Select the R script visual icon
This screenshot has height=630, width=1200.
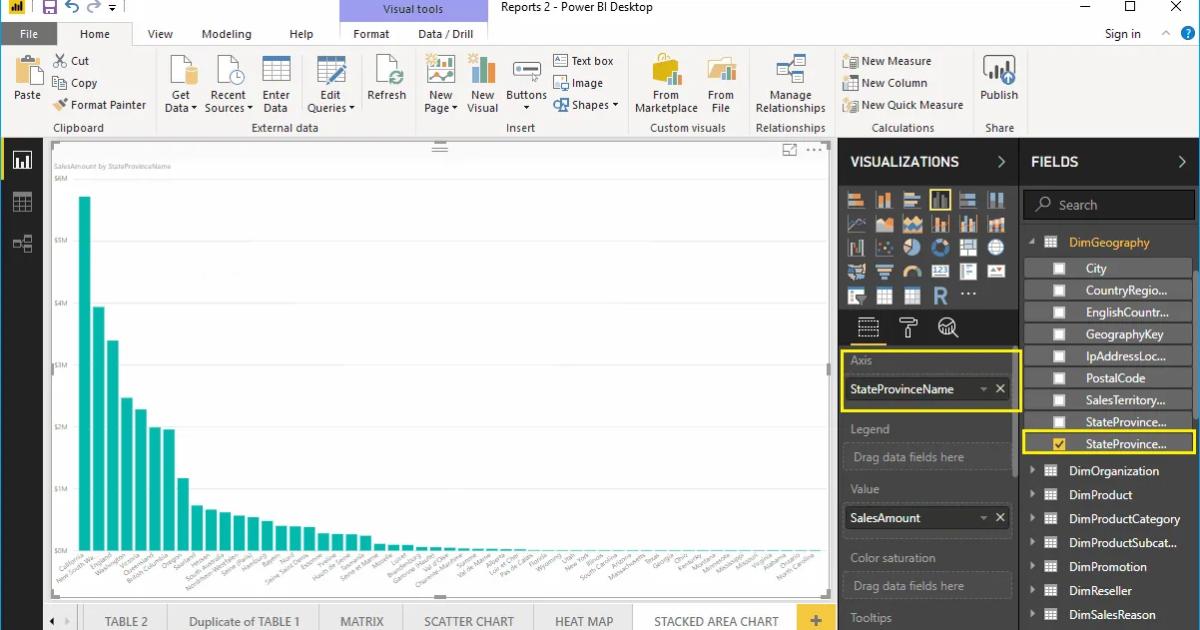(941, 293)
